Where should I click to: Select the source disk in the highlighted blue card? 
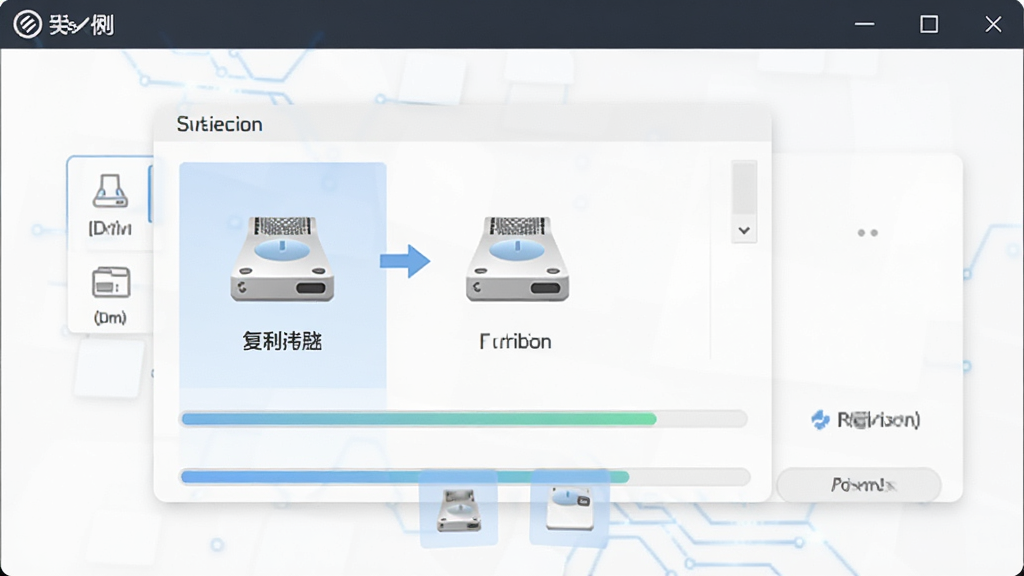282,259
